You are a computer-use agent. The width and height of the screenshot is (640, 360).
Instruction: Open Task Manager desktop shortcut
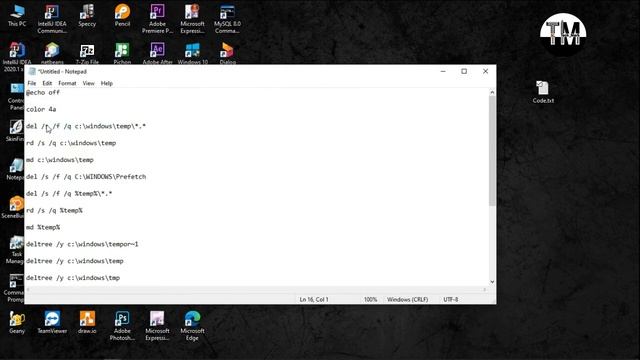click(x=16, y=250)
